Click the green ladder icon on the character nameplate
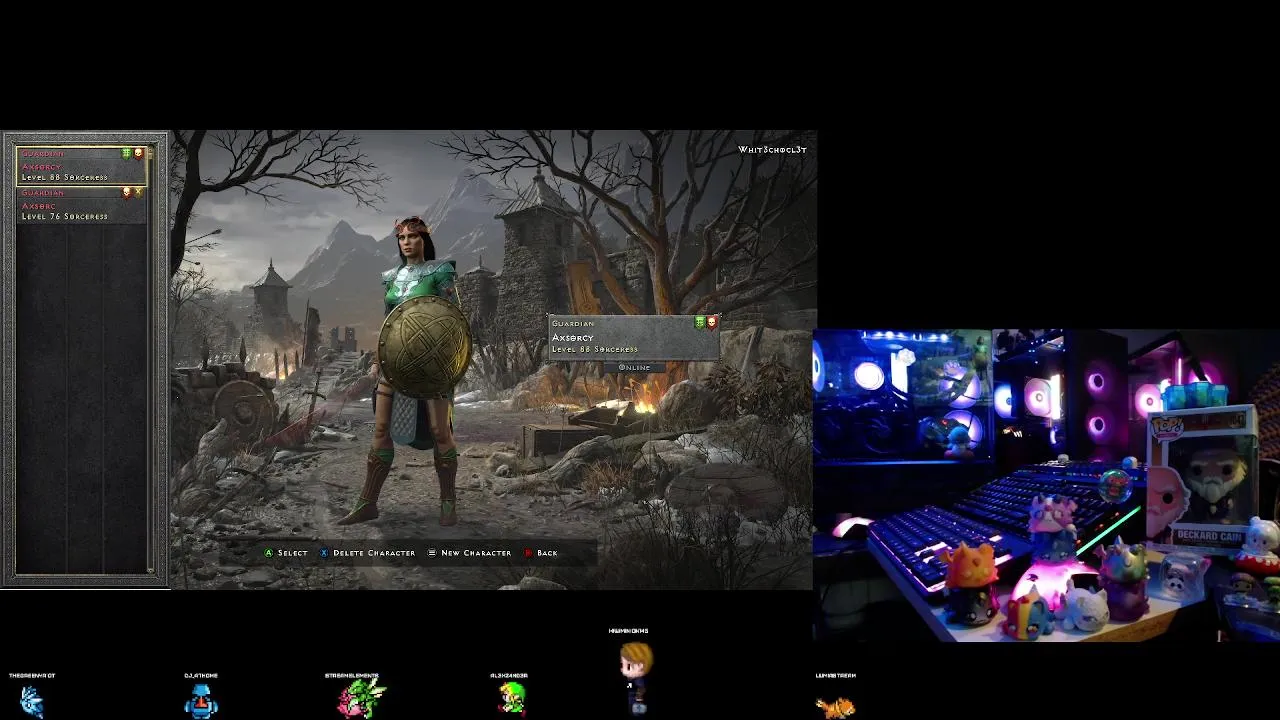Viewport: 1280px width, 720px height. click(700, 322)
